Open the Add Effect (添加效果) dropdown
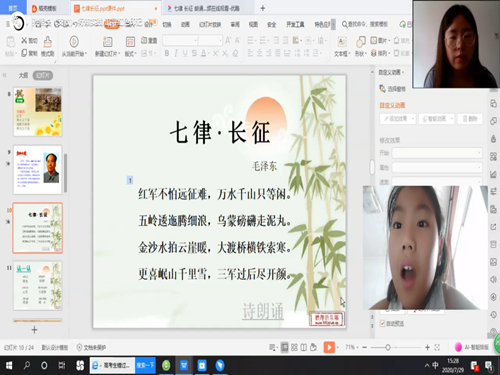 [398, 119]
